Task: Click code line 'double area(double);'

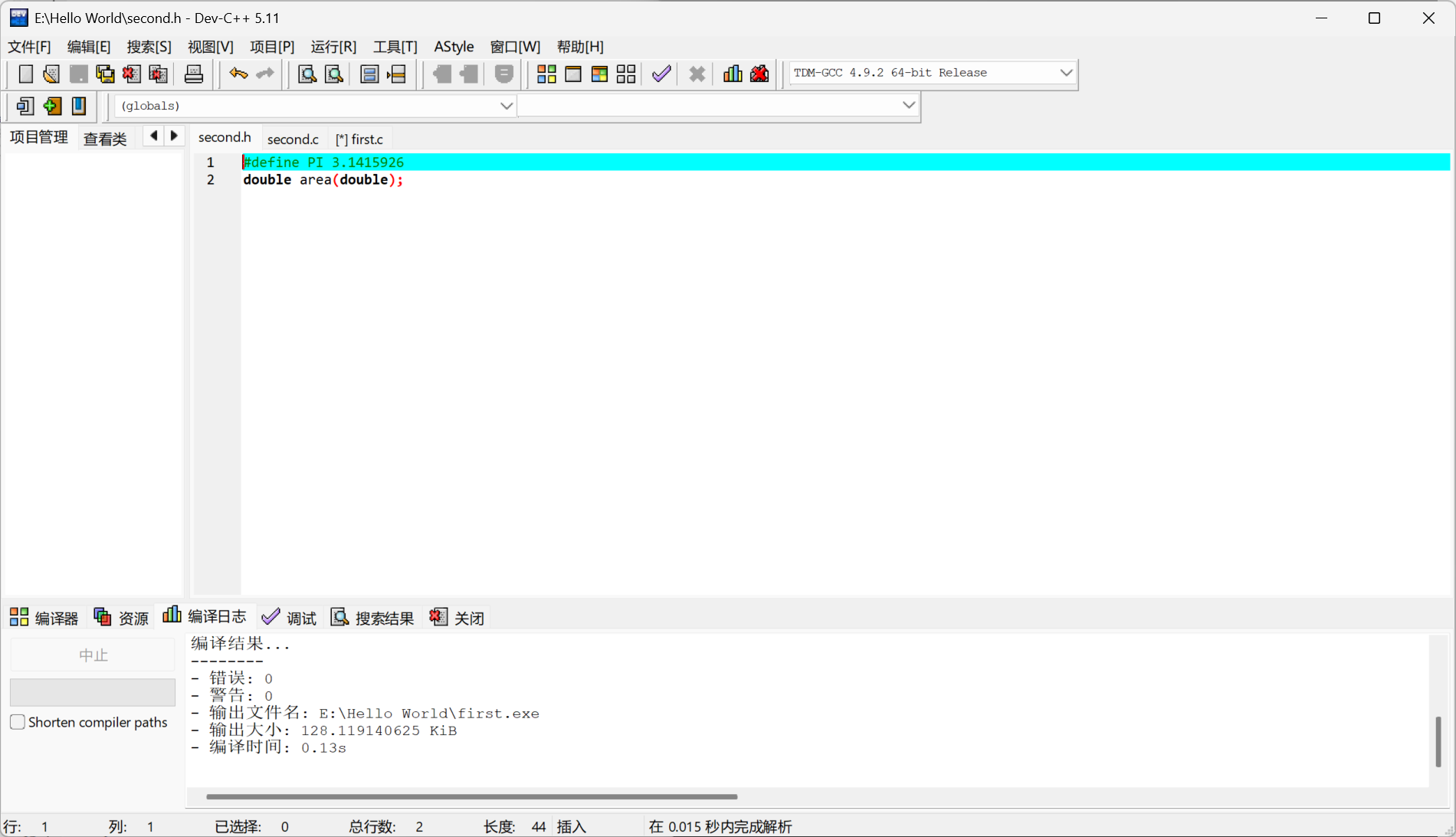Action: (323, 180)
